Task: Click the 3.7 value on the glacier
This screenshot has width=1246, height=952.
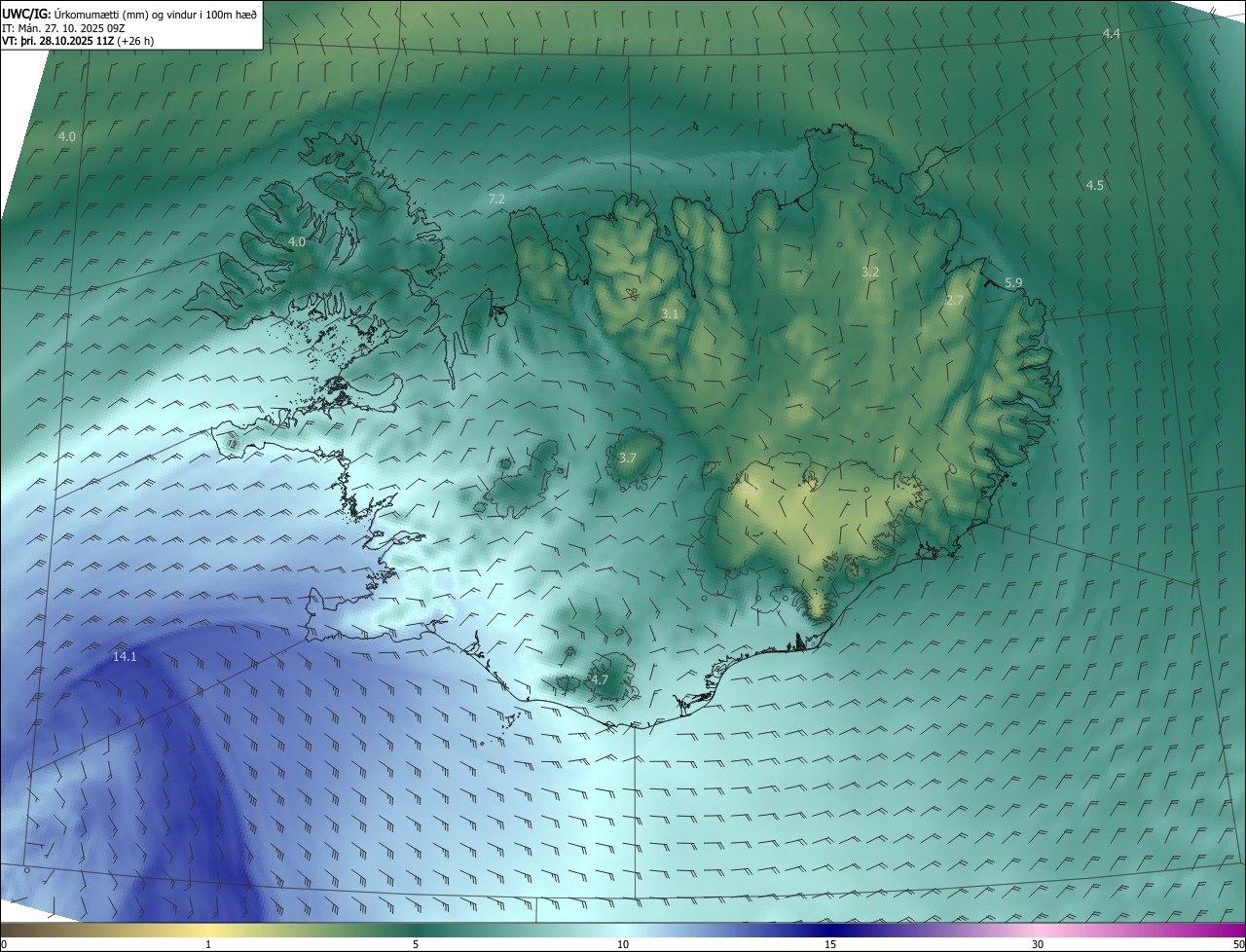Action: coord(628,458)
